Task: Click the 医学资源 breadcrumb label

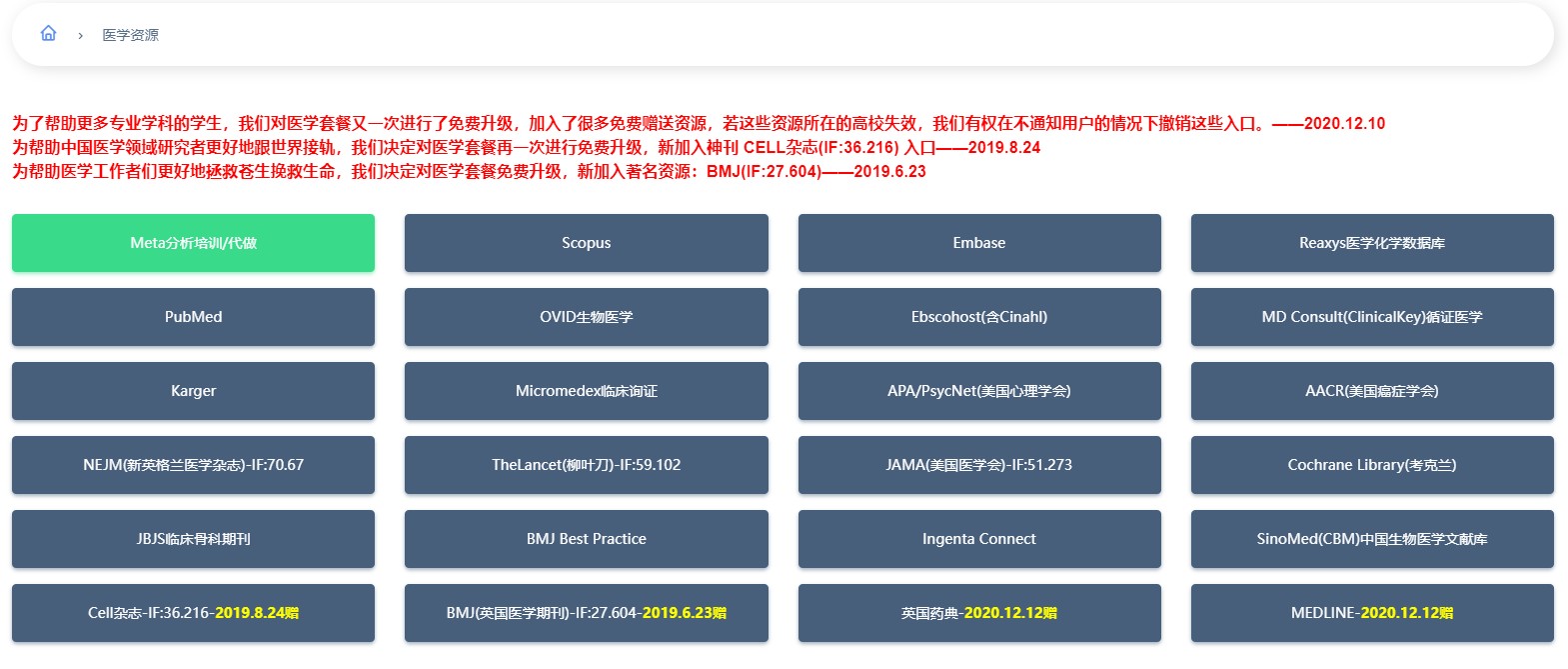Action: [x=131, y=35]
